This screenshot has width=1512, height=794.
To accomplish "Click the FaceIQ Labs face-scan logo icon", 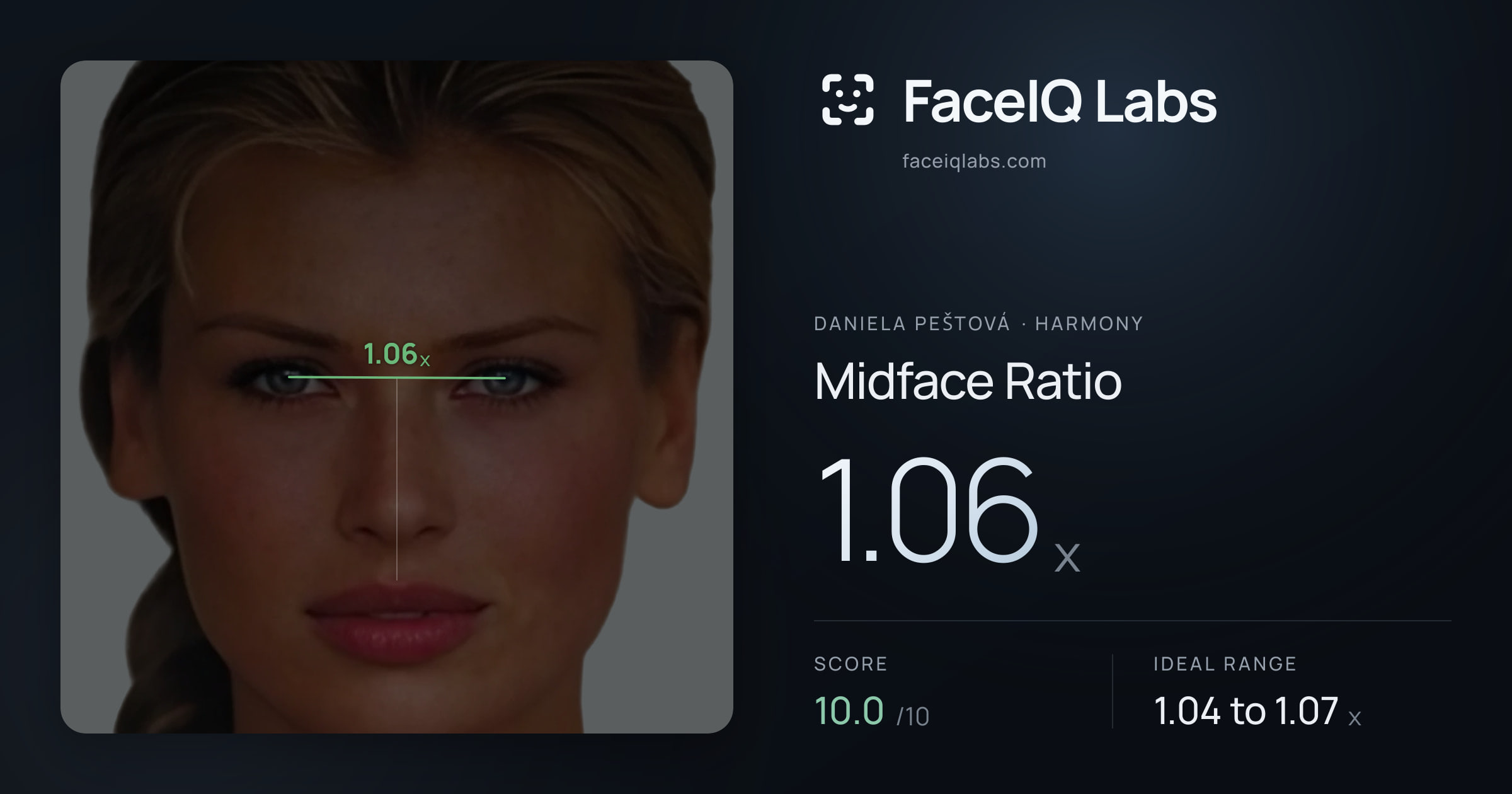I will pyautogui.click(x=847, y=100).
